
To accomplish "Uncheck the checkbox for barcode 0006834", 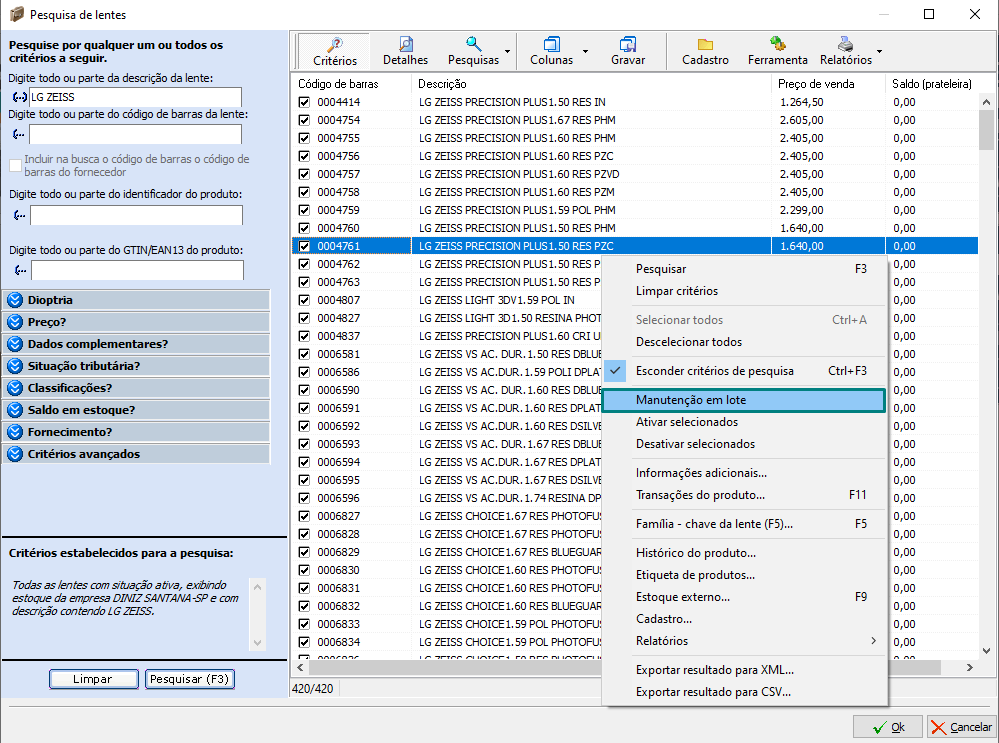I will (304, 642).
